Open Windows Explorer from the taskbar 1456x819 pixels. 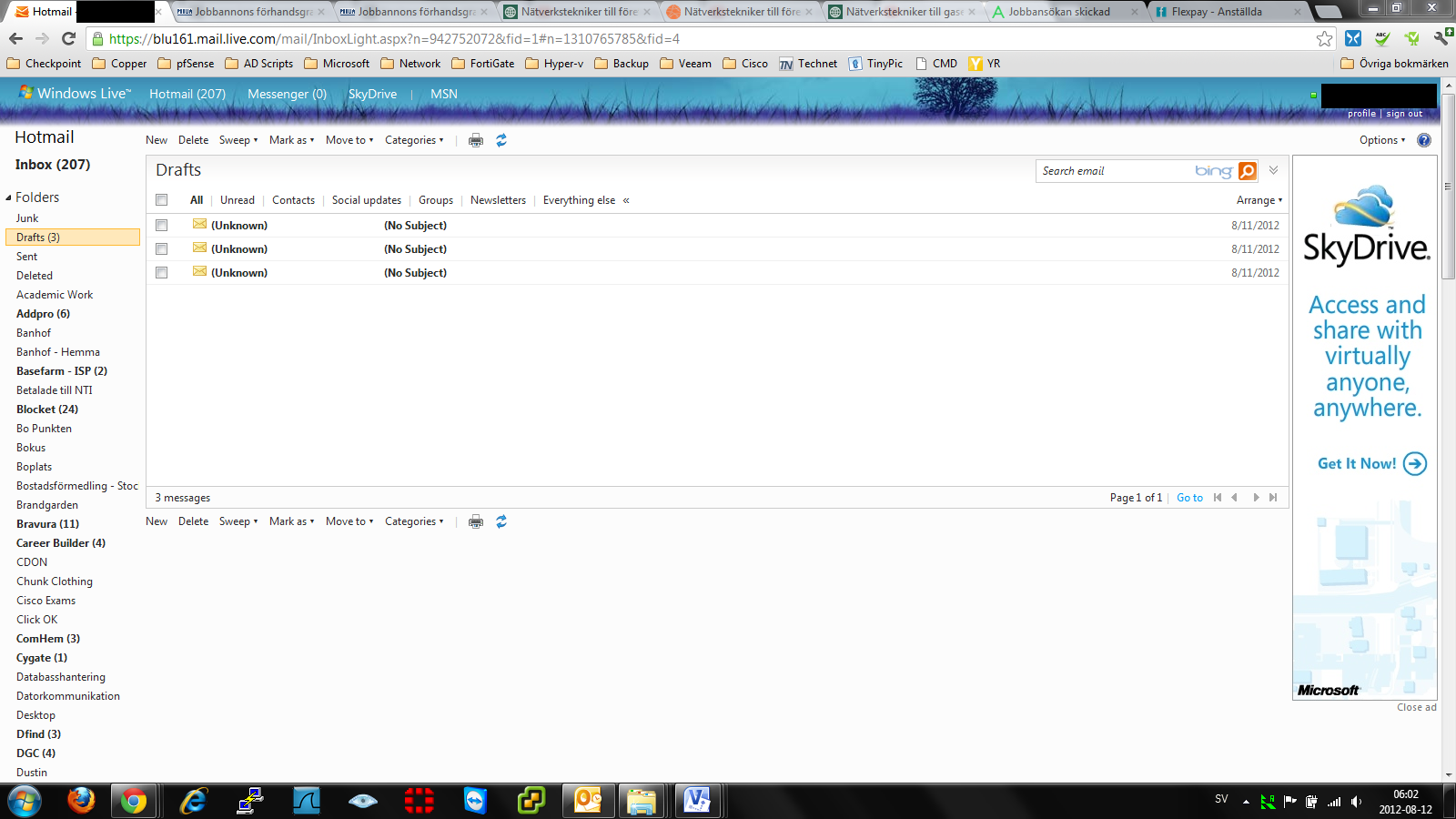pyautogui.click(x=641, y=801)
